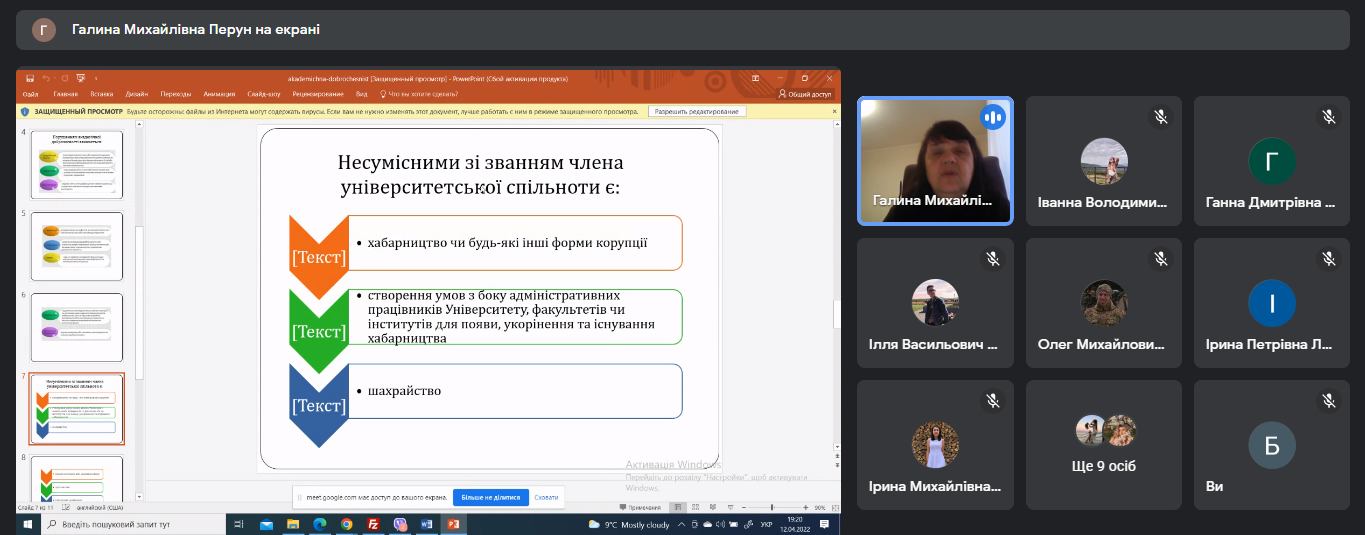The image size is (1365, 535).
Task: Click the Save icon in PowerPoint's quick access toolbar
Action: pyautogui.click(x=30, y=78)
